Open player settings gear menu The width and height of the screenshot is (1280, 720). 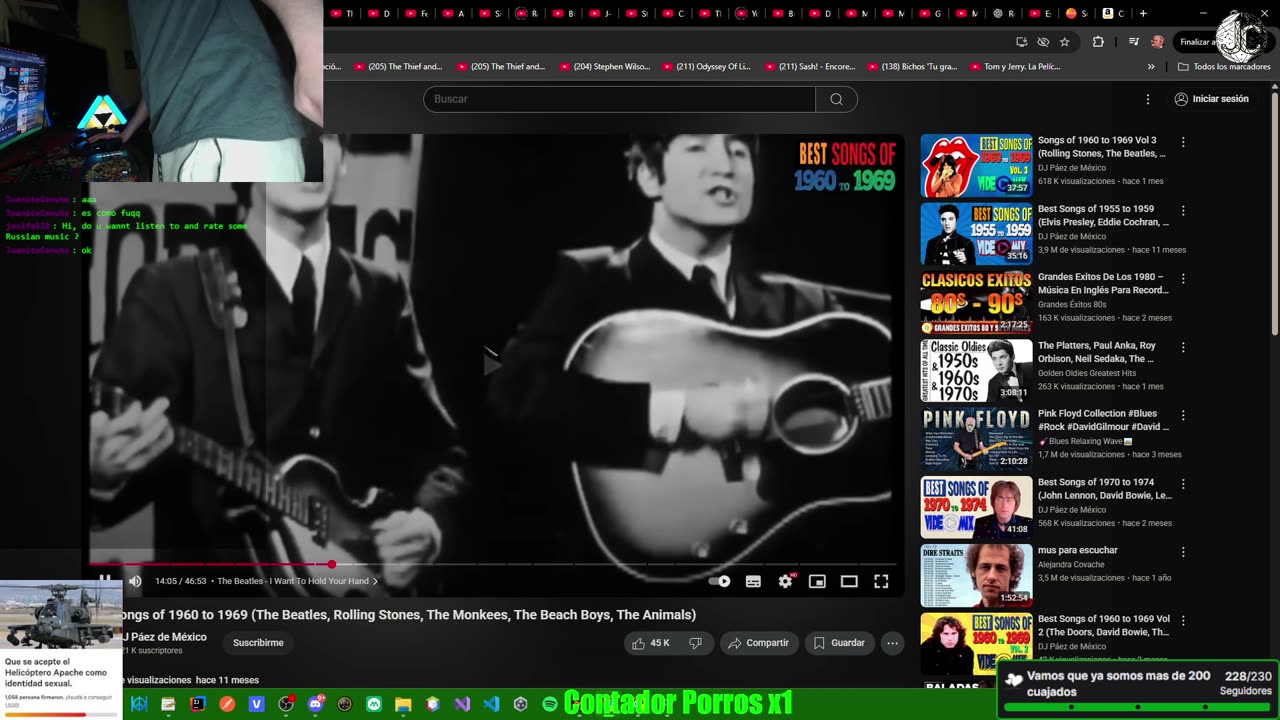coord(786,581)
